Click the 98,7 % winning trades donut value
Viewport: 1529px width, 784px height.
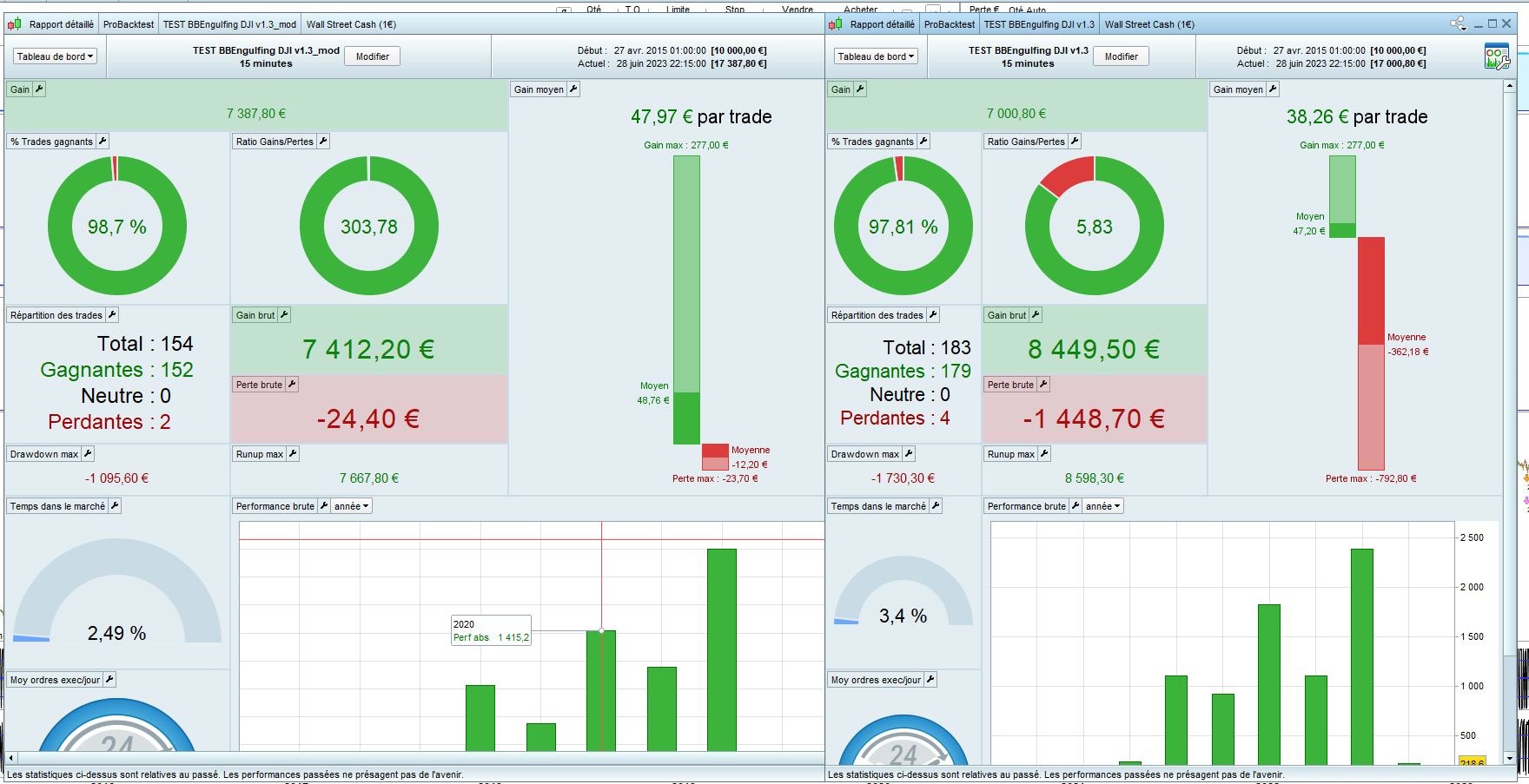(117, 227)
